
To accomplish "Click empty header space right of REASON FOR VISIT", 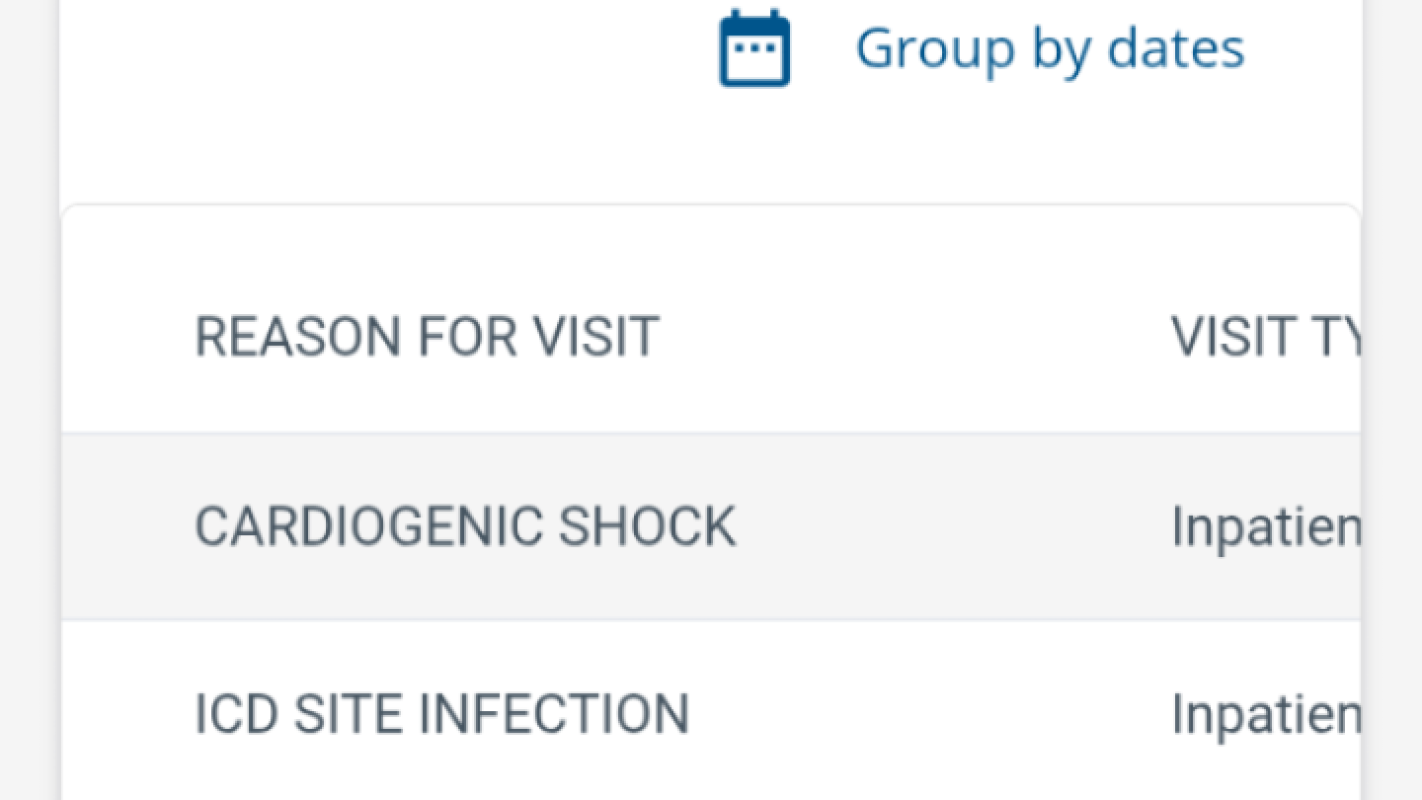I will tap(910, 336).
